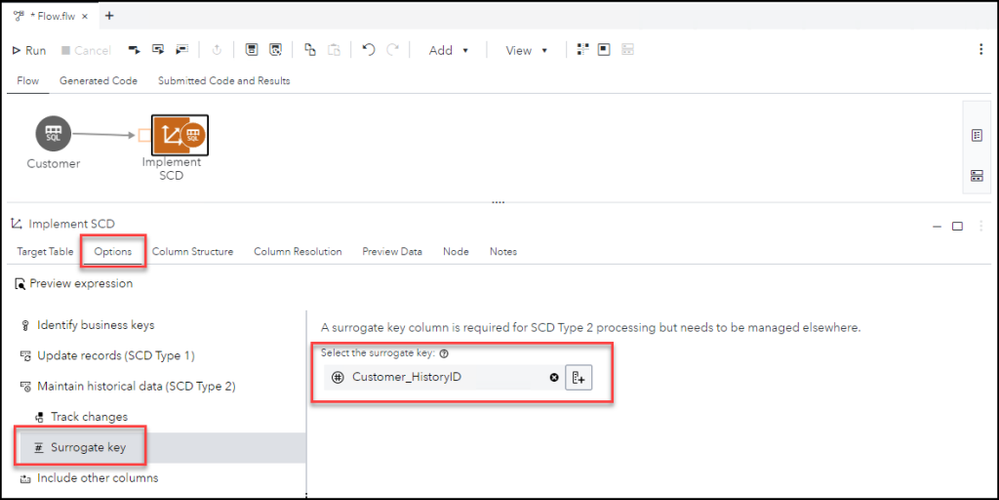Open the Node tab
The image size is (999, 500).
pyautogui.click(x=456, y=252)
